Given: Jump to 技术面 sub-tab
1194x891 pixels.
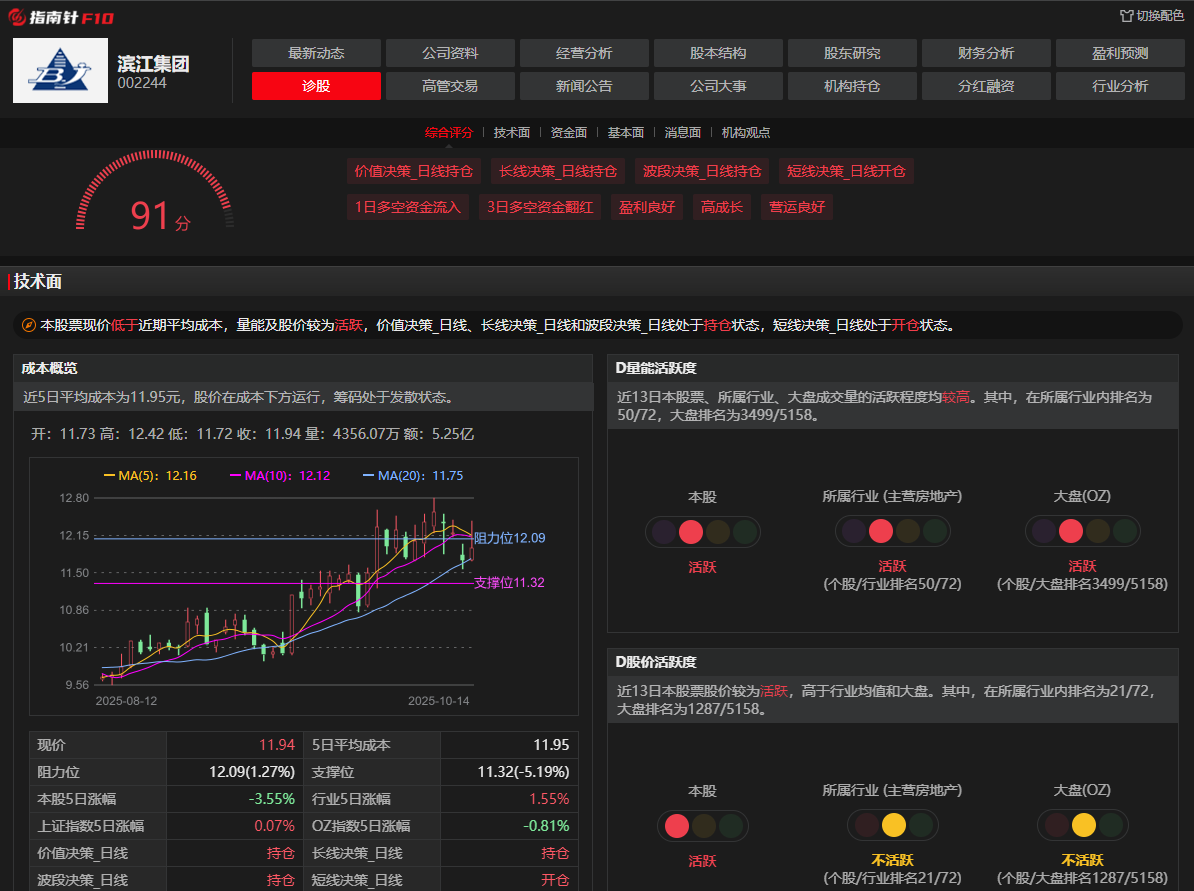Looking at the screenshot, I should coord(512,133).
